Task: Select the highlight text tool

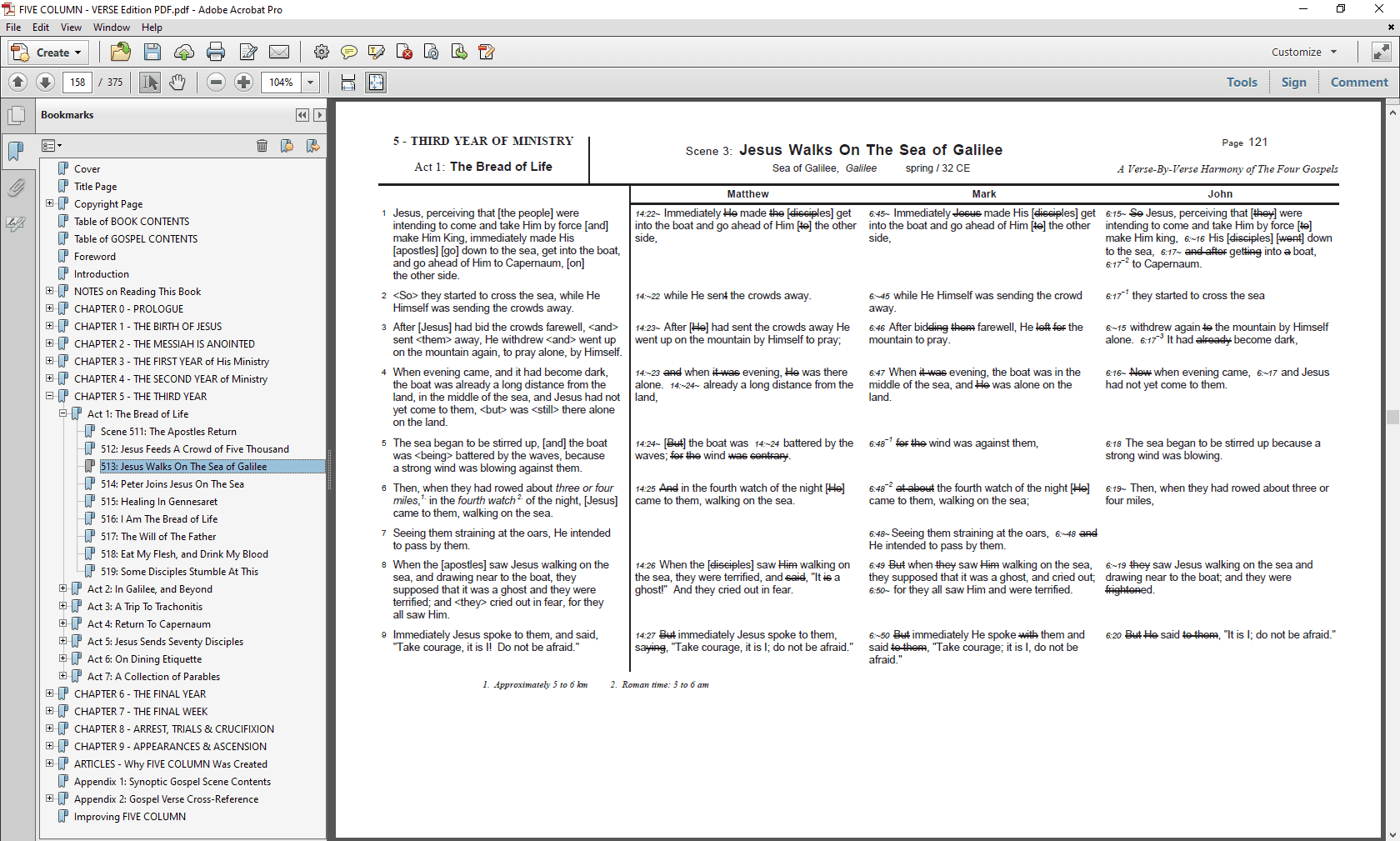Action: click(377, 53)
